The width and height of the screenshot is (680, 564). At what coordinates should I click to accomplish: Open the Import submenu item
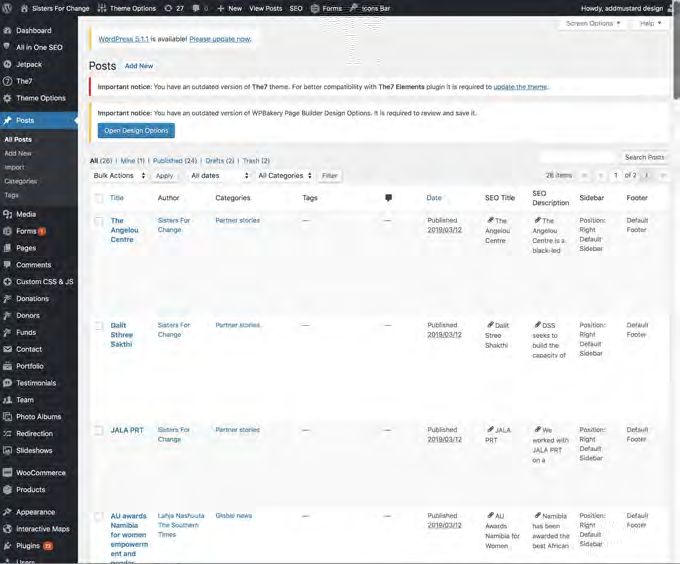(14, 167)
